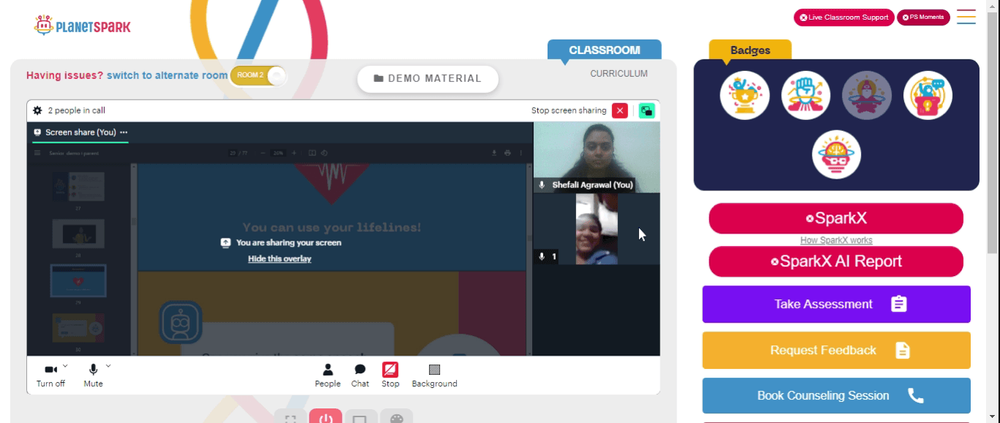
Task: Click Shefali Agrawal video tile
Action: tap(596, 157)
